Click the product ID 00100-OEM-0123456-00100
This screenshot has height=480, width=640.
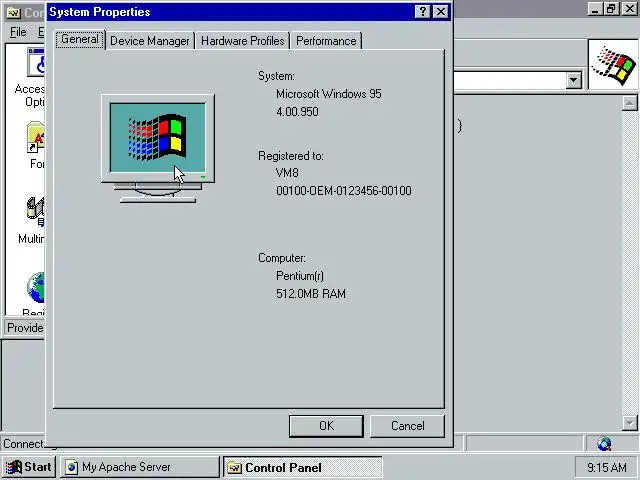tap(344, 191)
